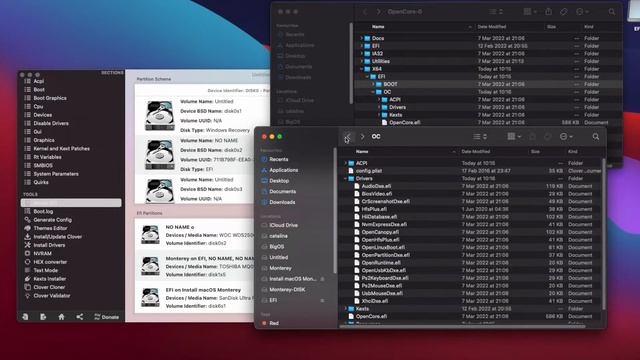640x360 pixels.
Task: Open the Kexts Installer tool
Action: coord(49,279)
